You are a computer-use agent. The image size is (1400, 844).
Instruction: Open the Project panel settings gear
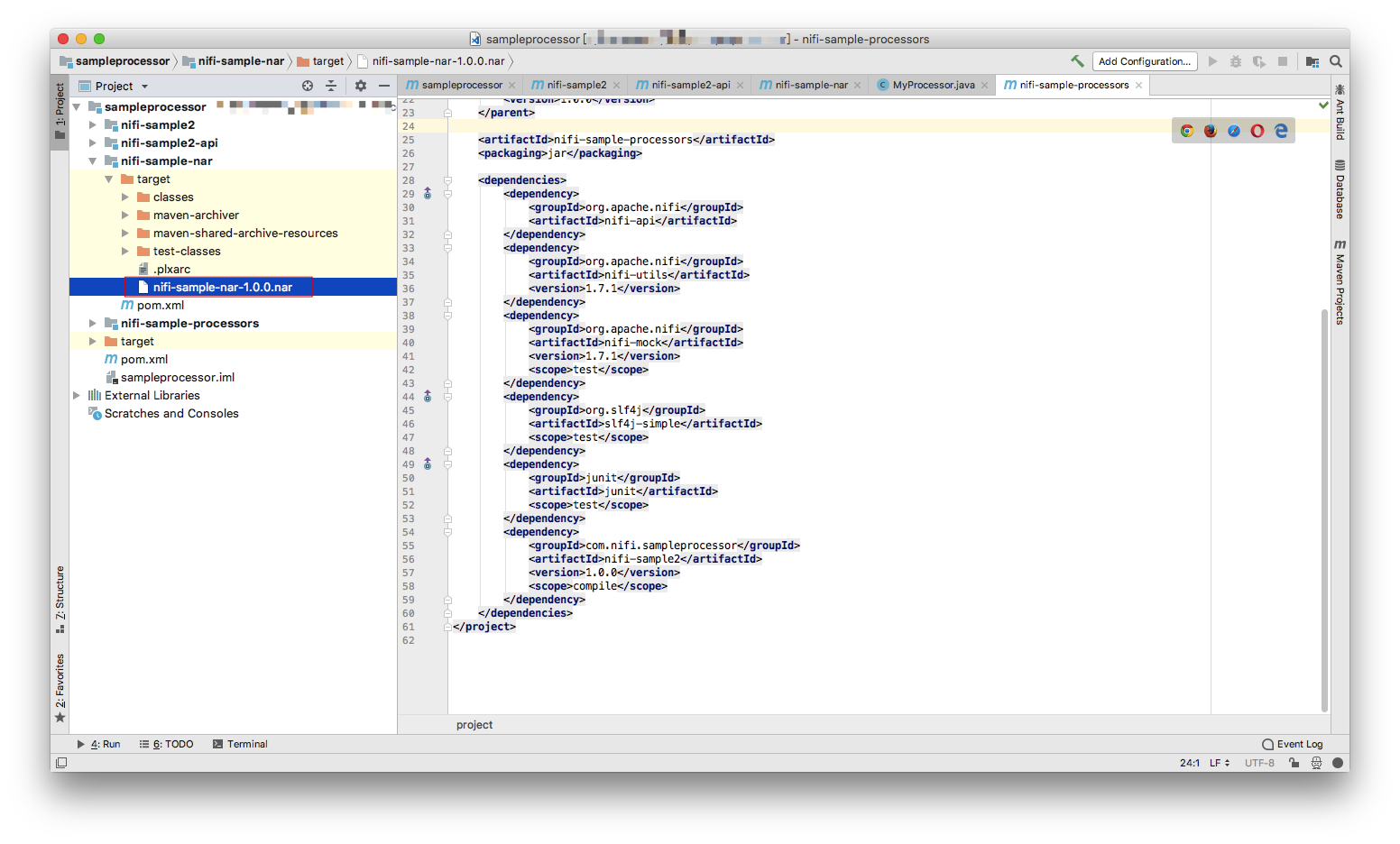pos(361,86)
